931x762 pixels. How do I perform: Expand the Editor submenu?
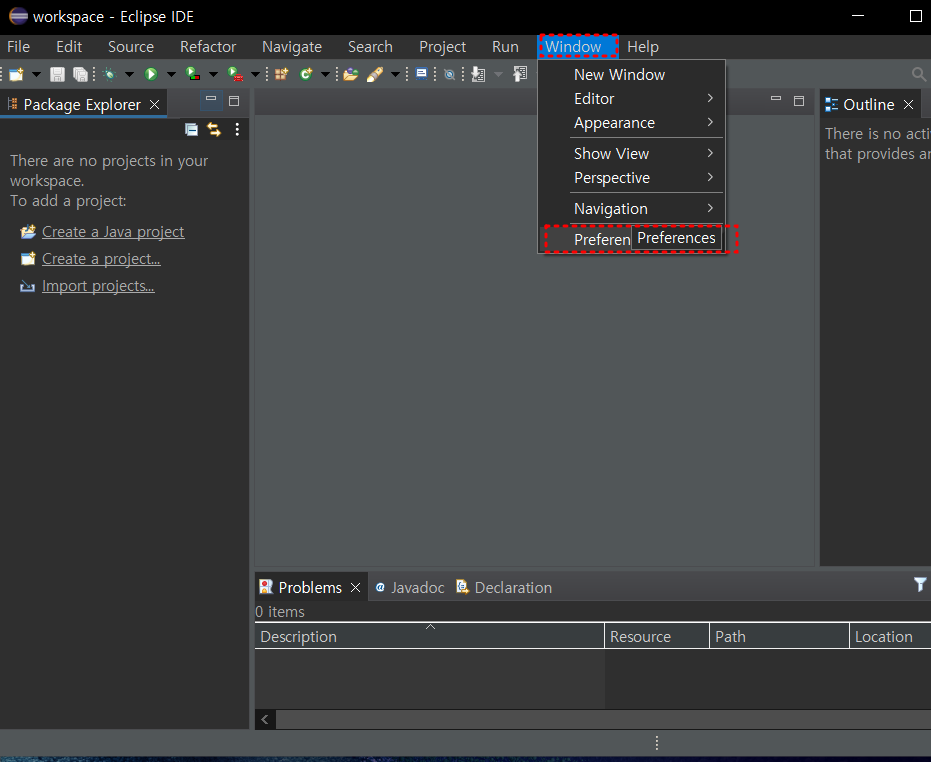point(631,99)
